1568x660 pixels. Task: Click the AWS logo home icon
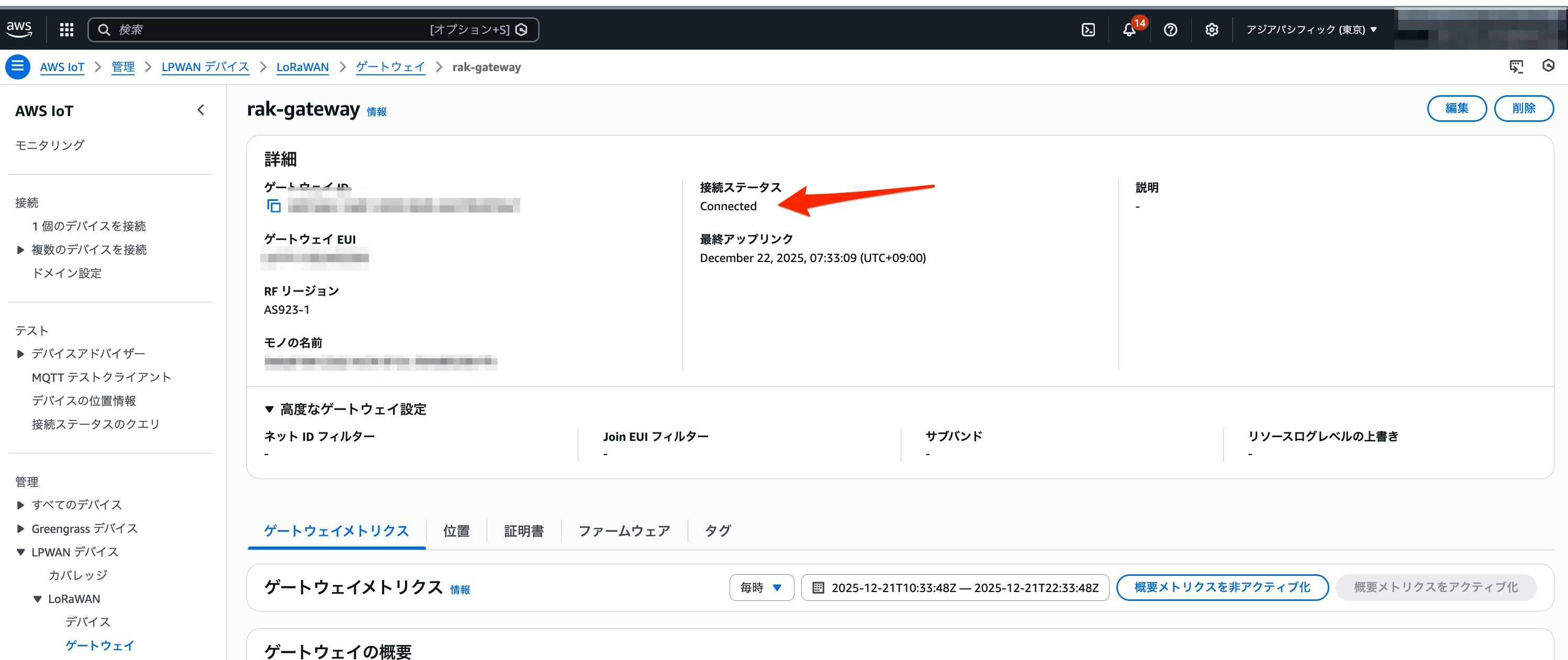click(19, 29)
